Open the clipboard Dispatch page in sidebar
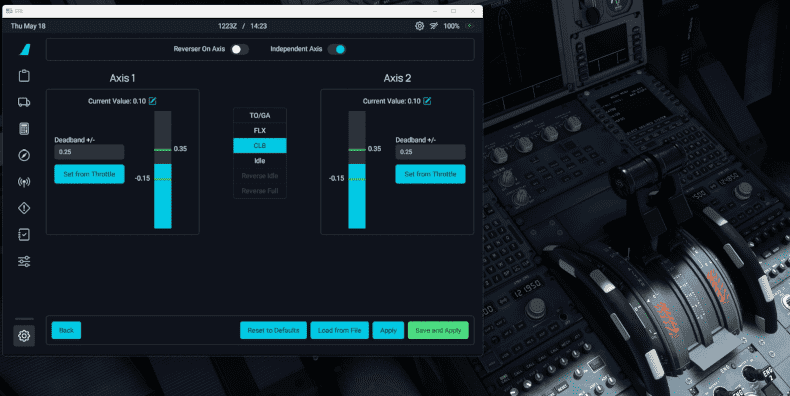 pos(24,76)
